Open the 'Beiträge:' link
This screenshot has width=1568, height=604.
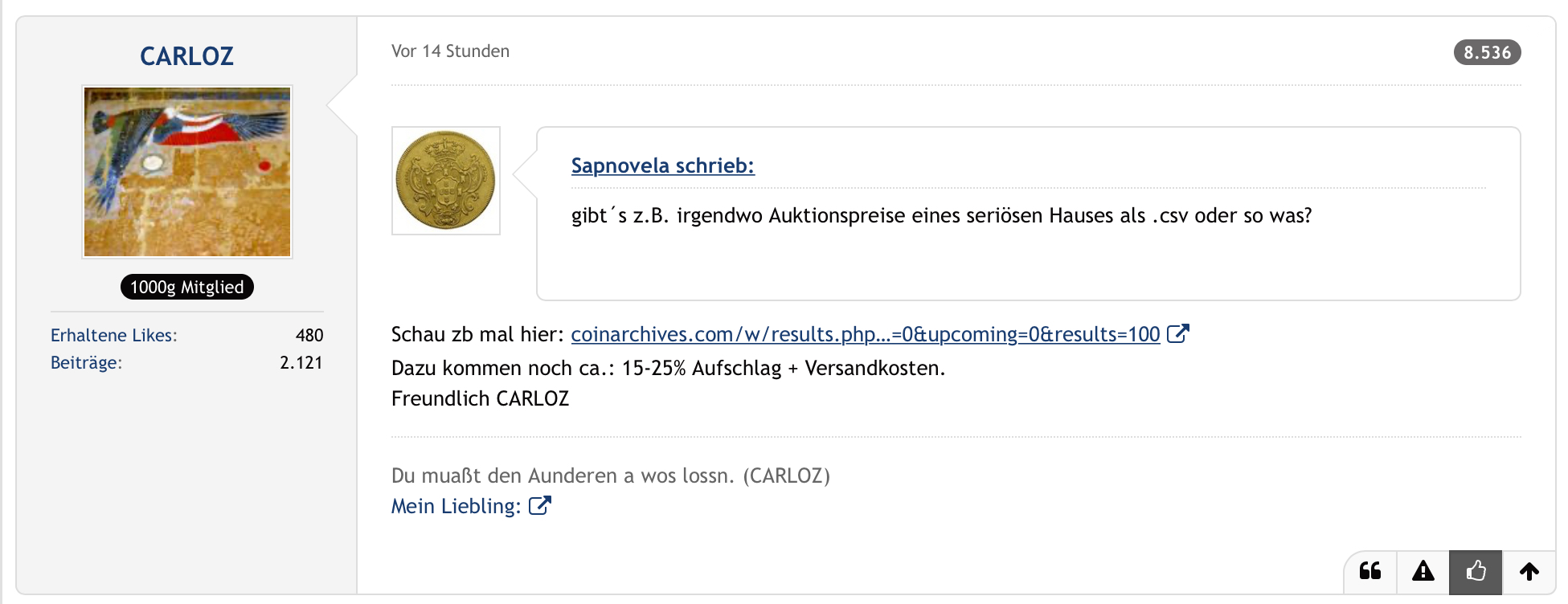[x=87, y=363]
